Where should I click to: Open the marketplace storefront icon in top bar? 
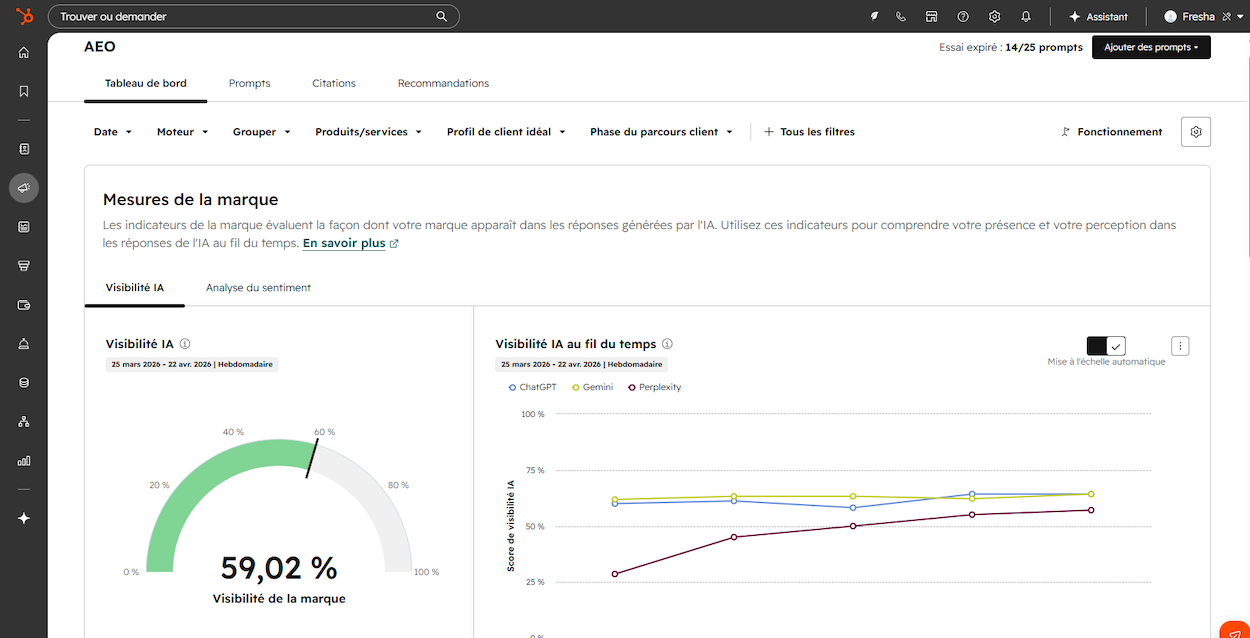coord(931,17)
